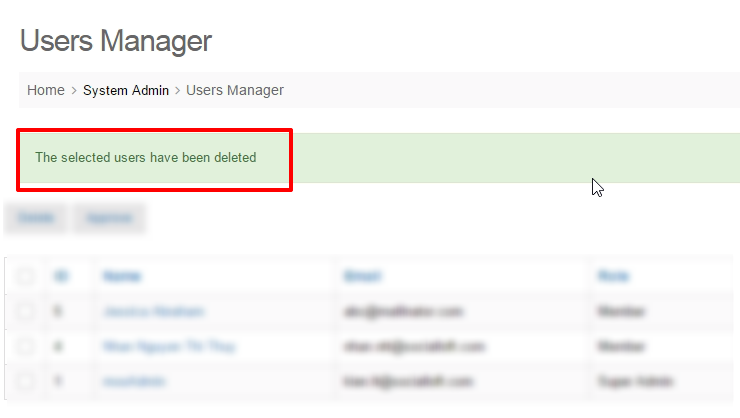
Task: Click the Users Manager page heading
Action: pyautogui.click(x=116, y=41)
